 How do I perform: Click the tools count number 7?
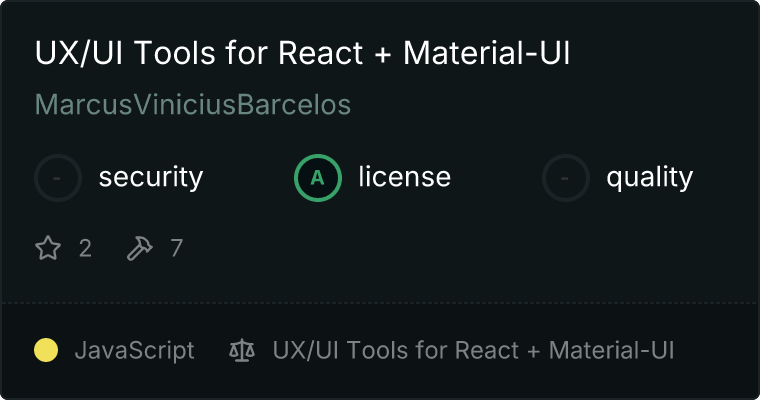coord(177,248)
